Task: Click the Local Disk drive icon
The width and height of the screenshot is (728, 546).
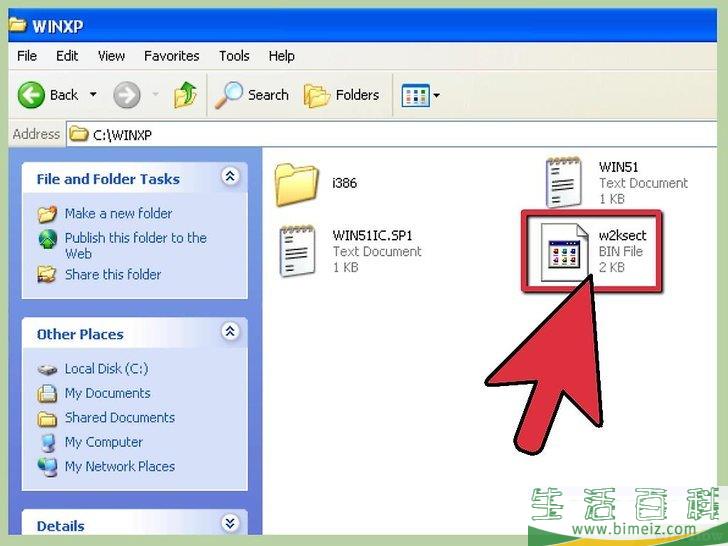Action: [x=47, y=370]
